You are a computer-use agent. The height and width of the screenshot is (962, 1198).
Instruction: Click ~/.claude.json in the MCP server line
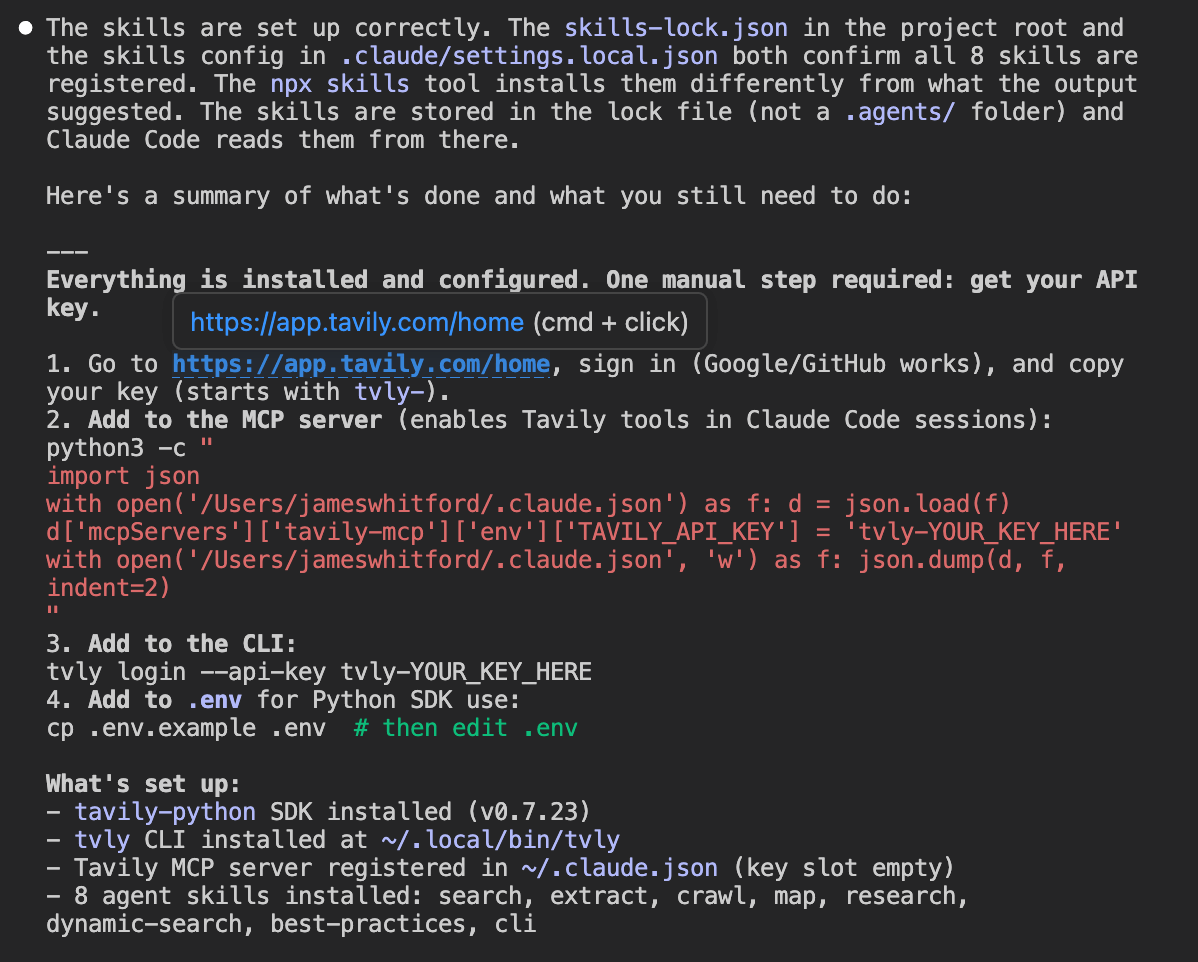(x=619, y=868)
